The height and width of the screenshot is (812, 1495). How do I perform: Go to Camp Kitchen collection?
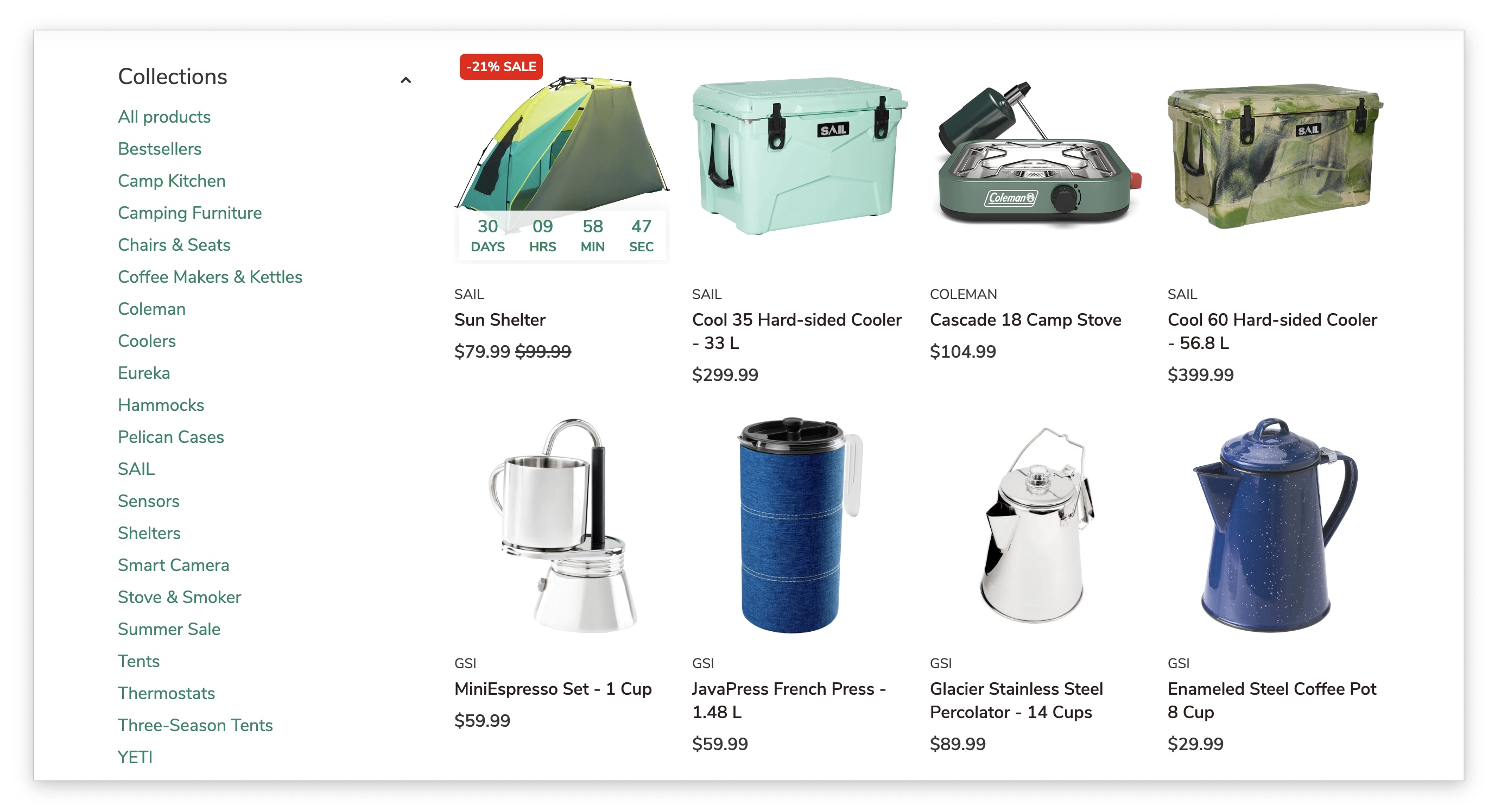(172, 181)
